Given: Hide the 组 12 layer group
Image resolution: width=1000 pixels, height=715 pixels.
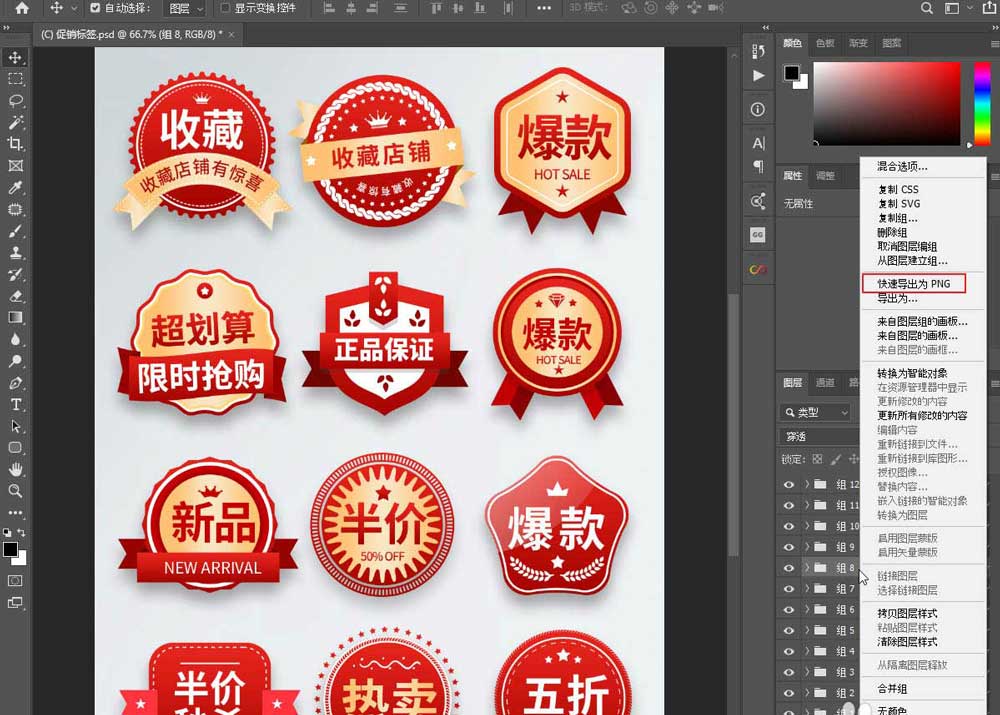Looking at the screenshot, I should (x=789, y=485).
